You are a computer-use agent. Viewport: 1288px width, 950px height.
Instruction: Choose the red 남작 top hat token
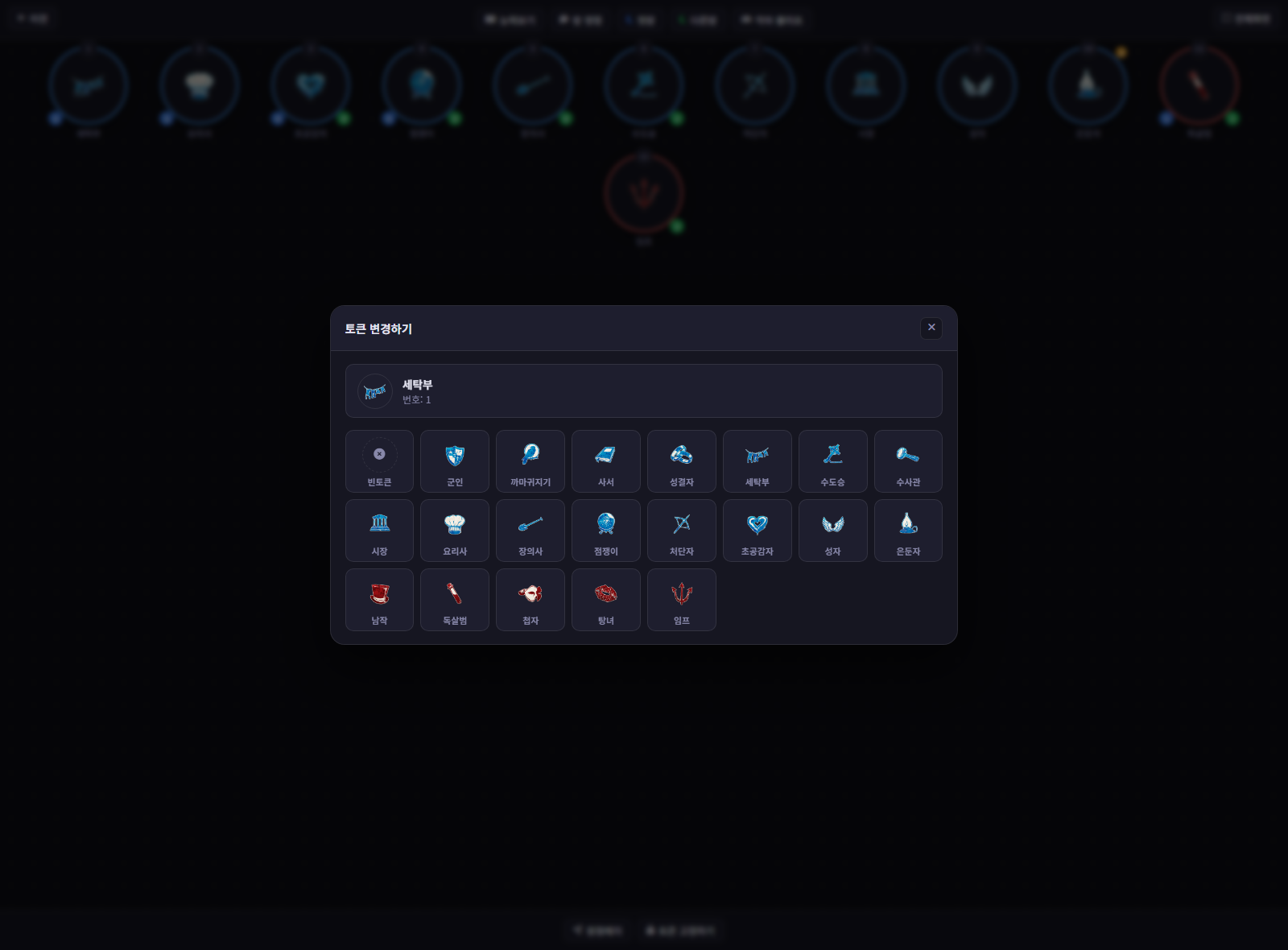click(379, 600)
